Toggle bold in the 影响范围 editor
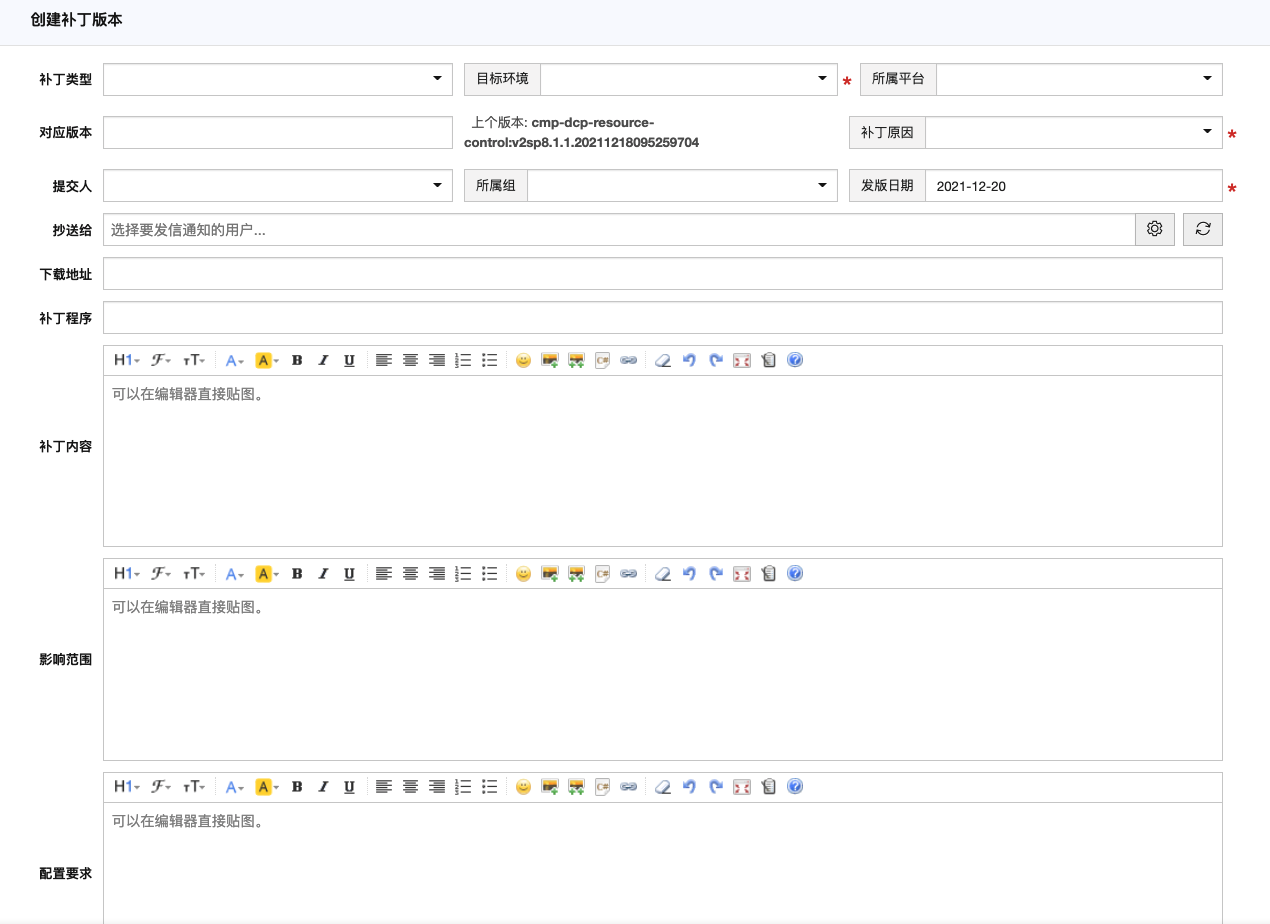 click(297, 573)
